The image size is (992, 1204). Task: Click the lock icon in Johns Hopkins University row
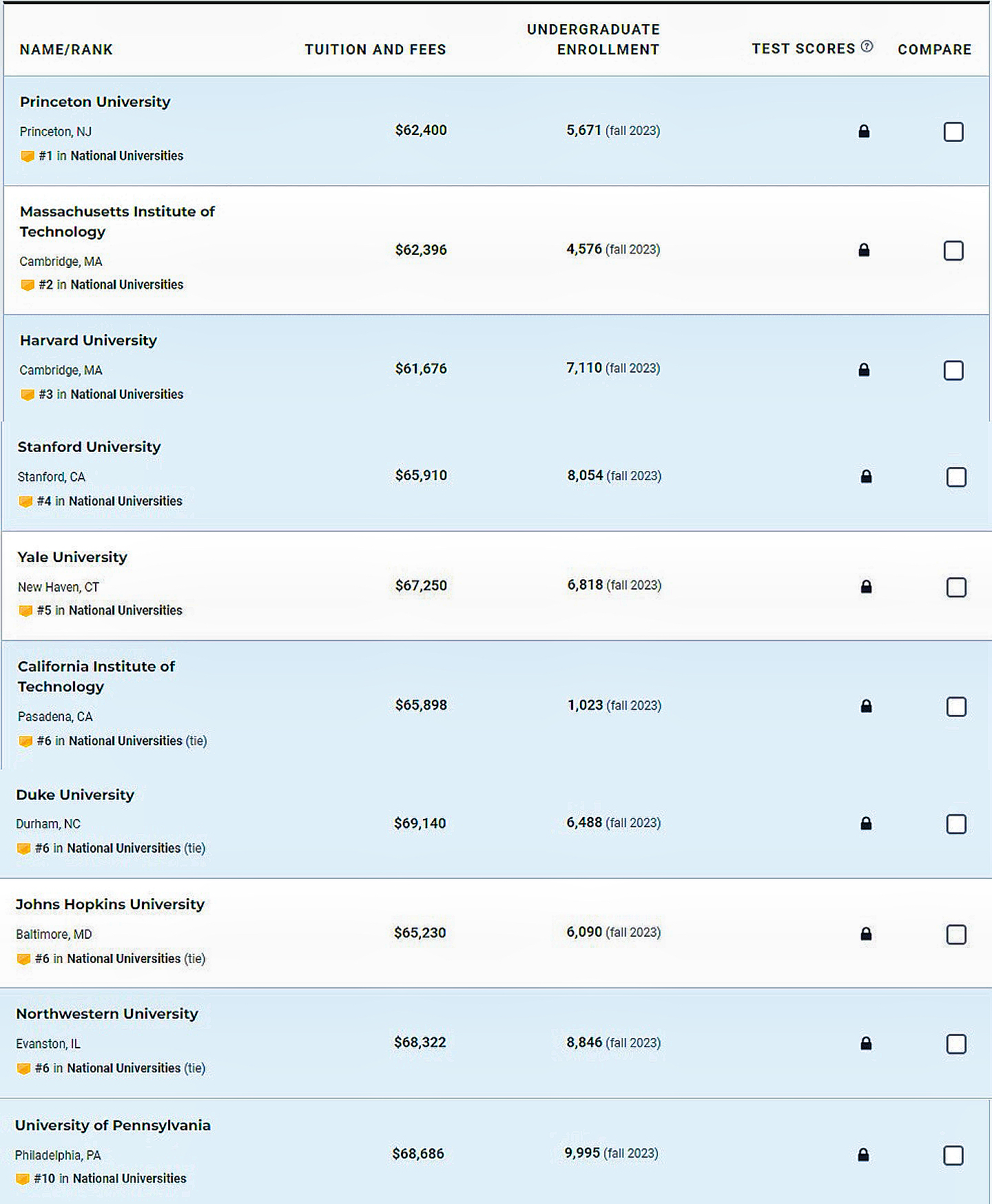(867, 934)
